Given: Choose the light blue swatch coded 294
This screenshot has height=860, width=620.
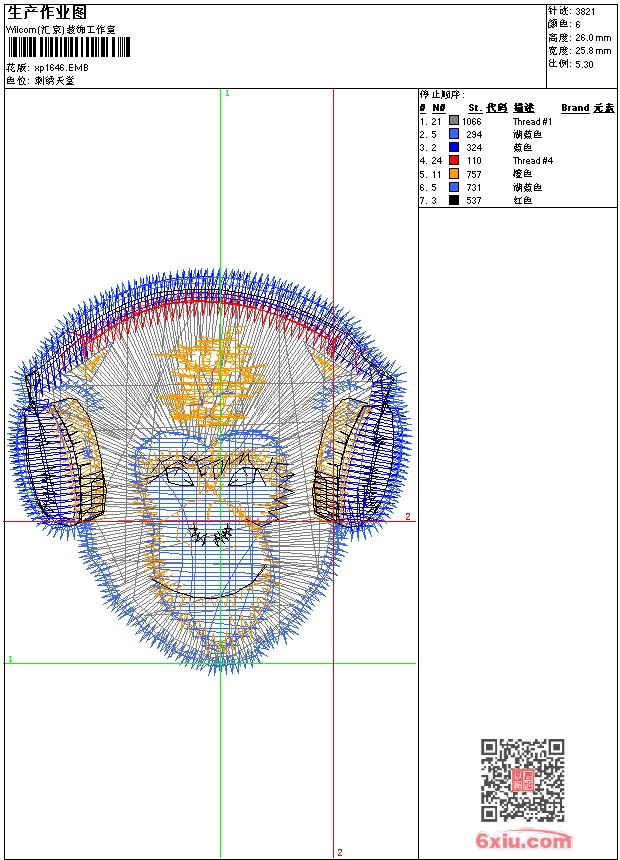Looking at the screenshot, I should coord(454,134).
